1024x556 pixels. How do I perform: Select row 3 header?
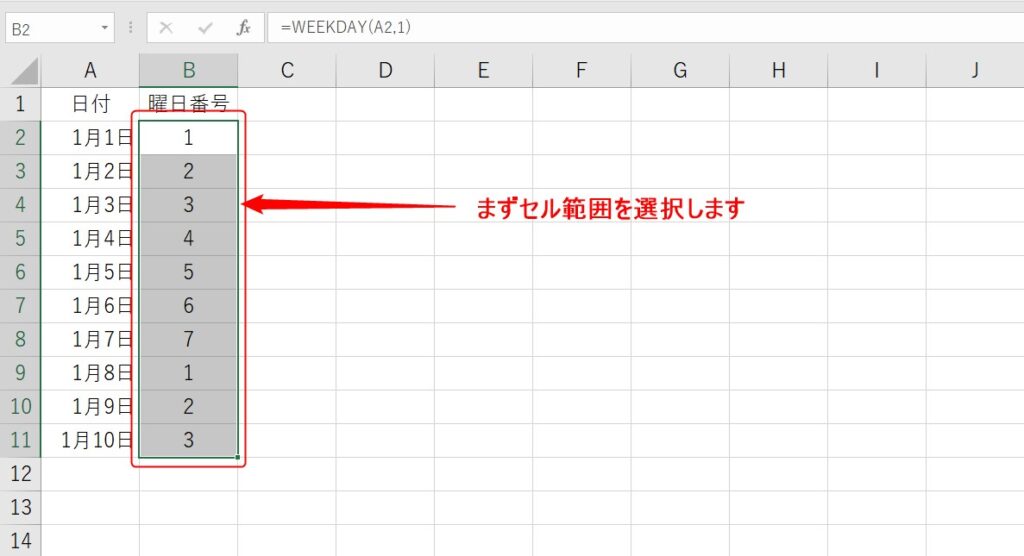point(20,171)
